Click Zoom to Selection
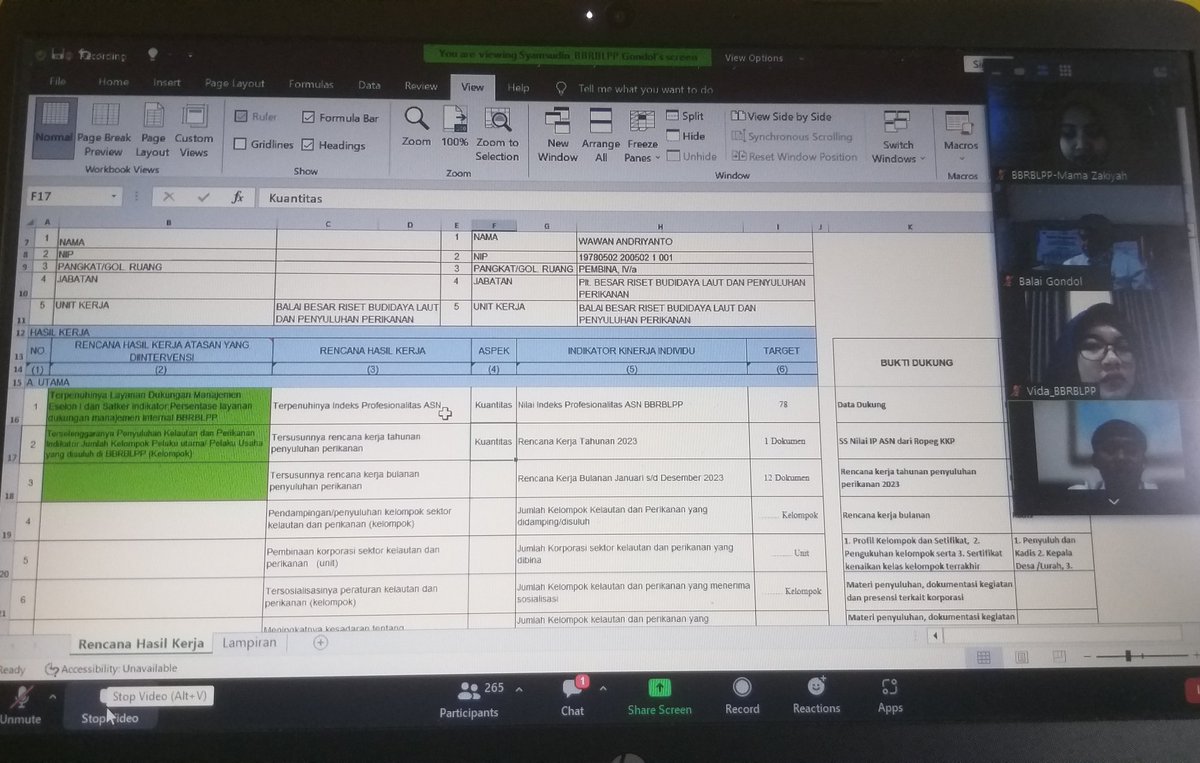This screenshot has height=763, width=1200. [497, 134]
